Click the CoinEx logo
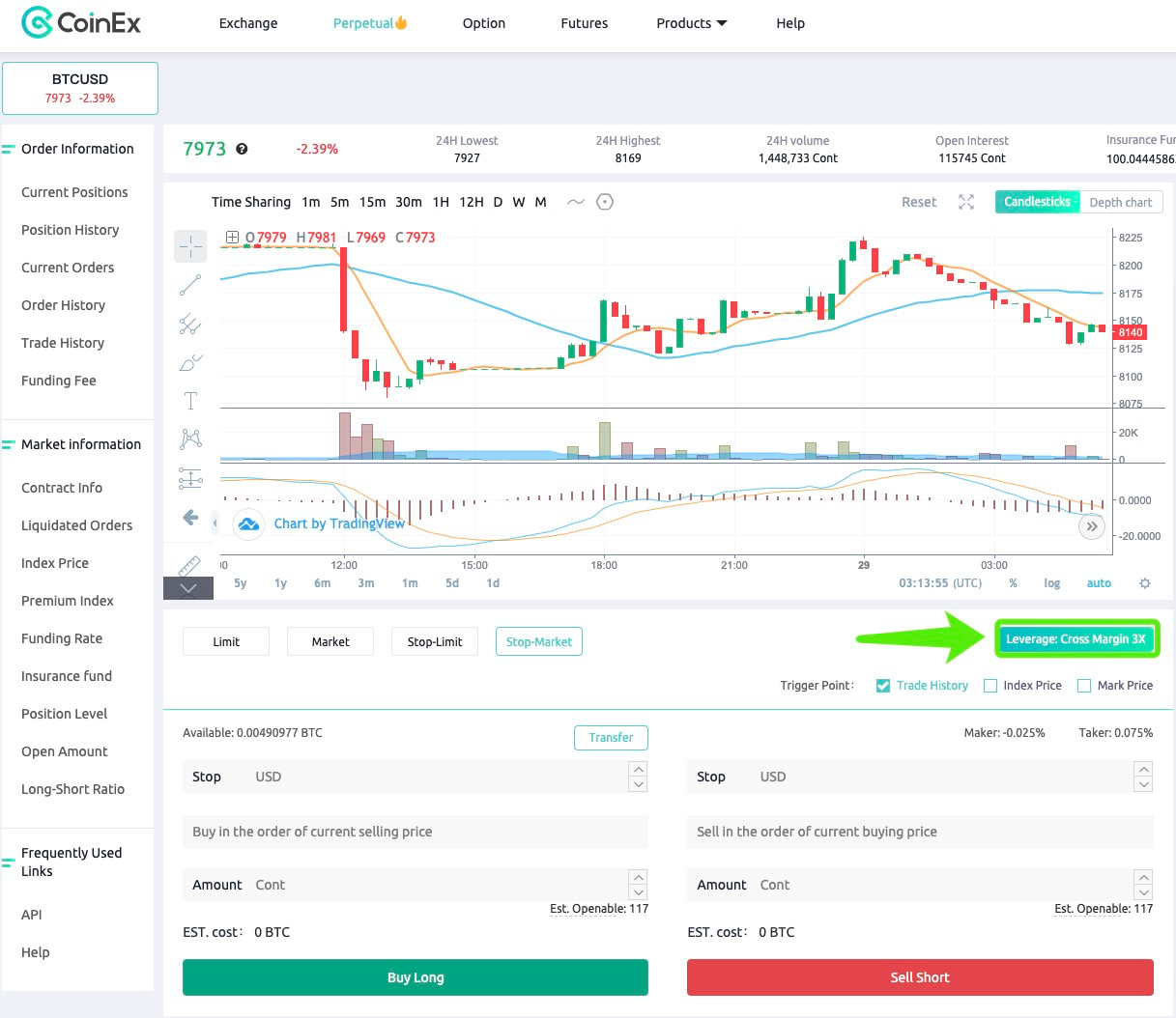 pyautogui.click(x=81, y=22)
